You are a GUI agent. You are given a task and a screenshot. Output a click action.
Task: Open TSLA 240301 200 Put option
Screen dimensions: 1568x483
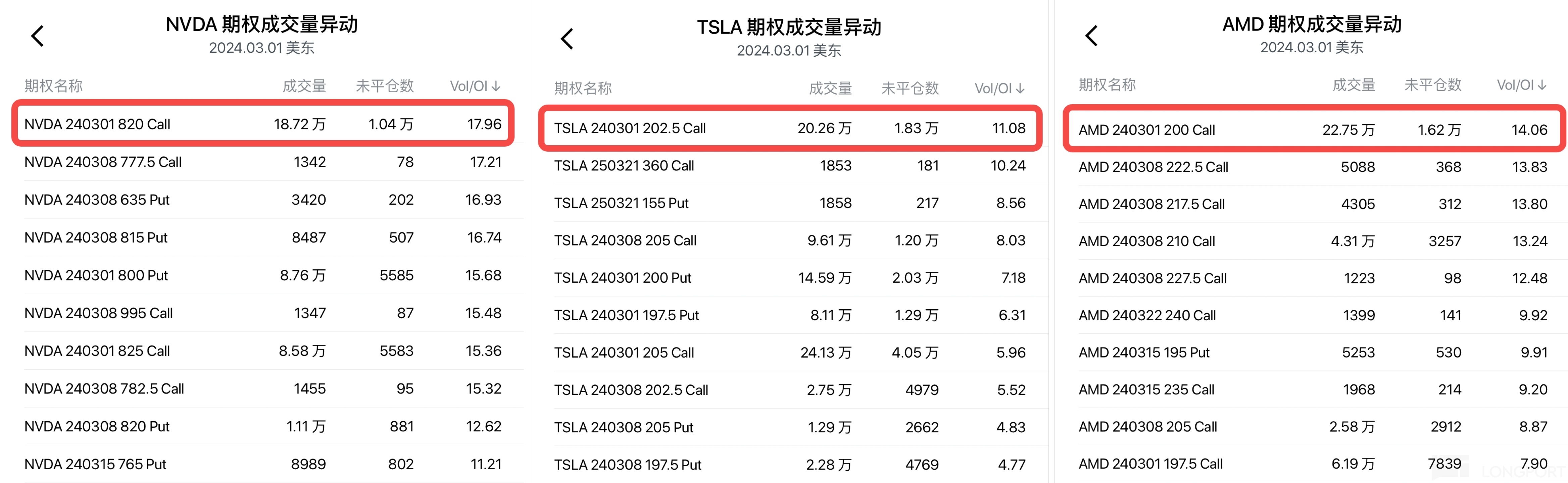click(x=789, y=278)
